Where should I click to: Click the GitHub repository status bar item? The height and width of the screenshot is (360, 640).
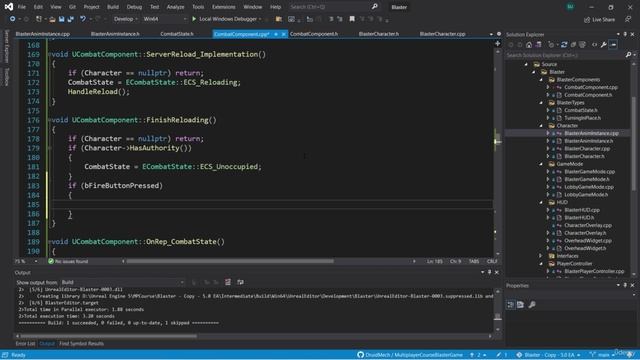coord(410,355)
